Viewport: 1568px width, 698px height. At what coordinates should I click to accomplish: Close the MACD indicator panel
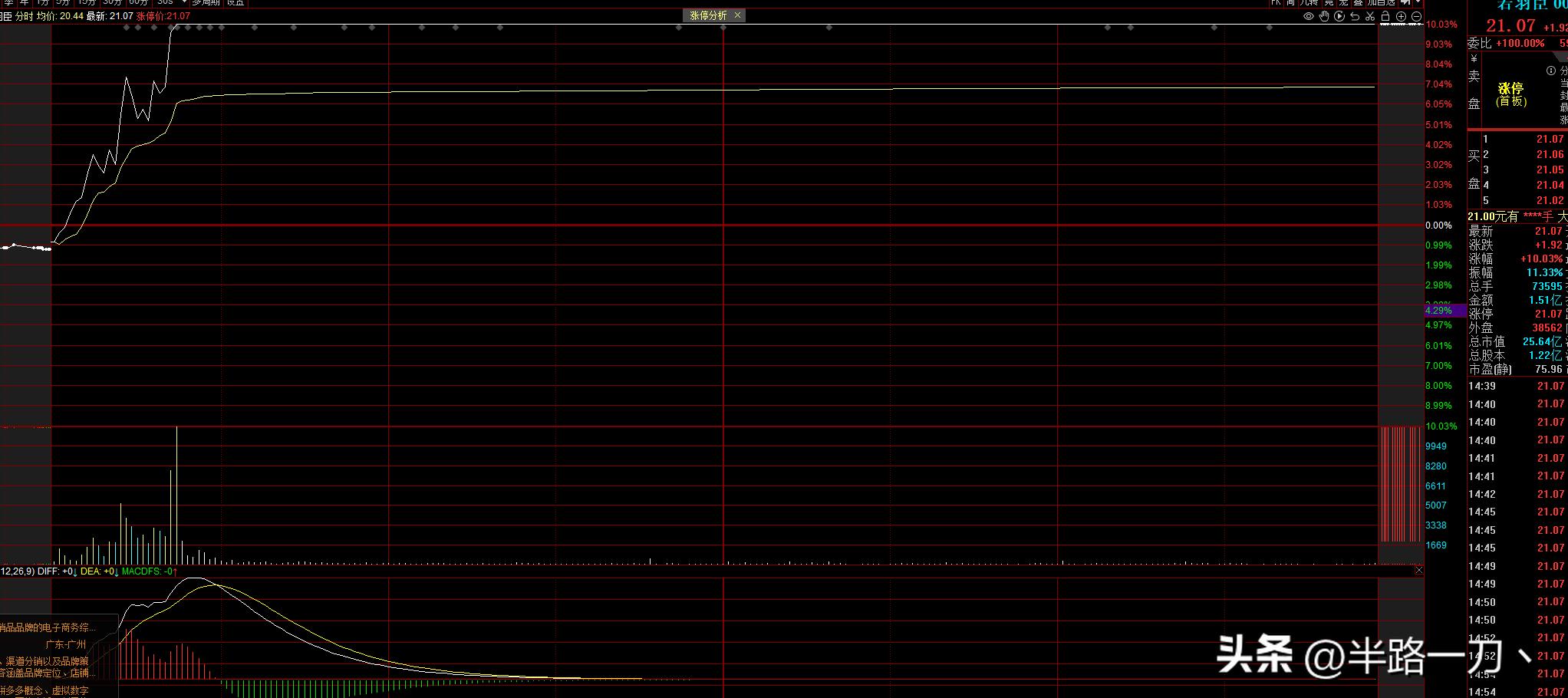1418,570
